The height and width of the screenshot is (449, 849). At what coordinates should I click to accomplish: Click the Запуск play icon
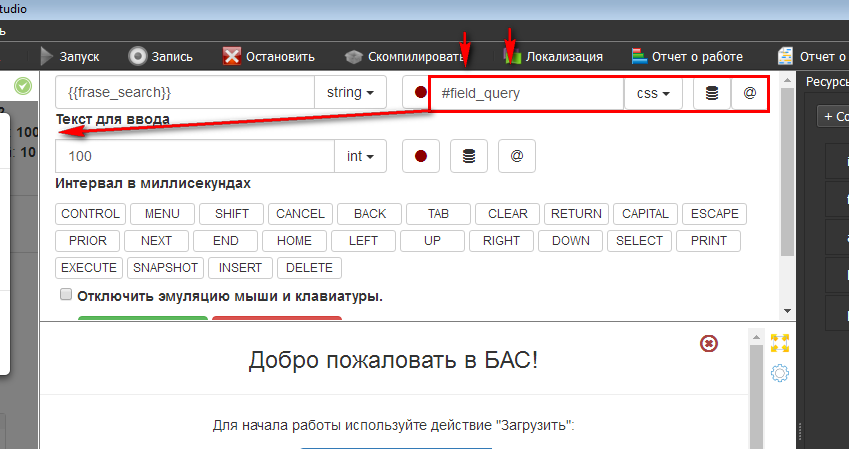pos(47,56)
